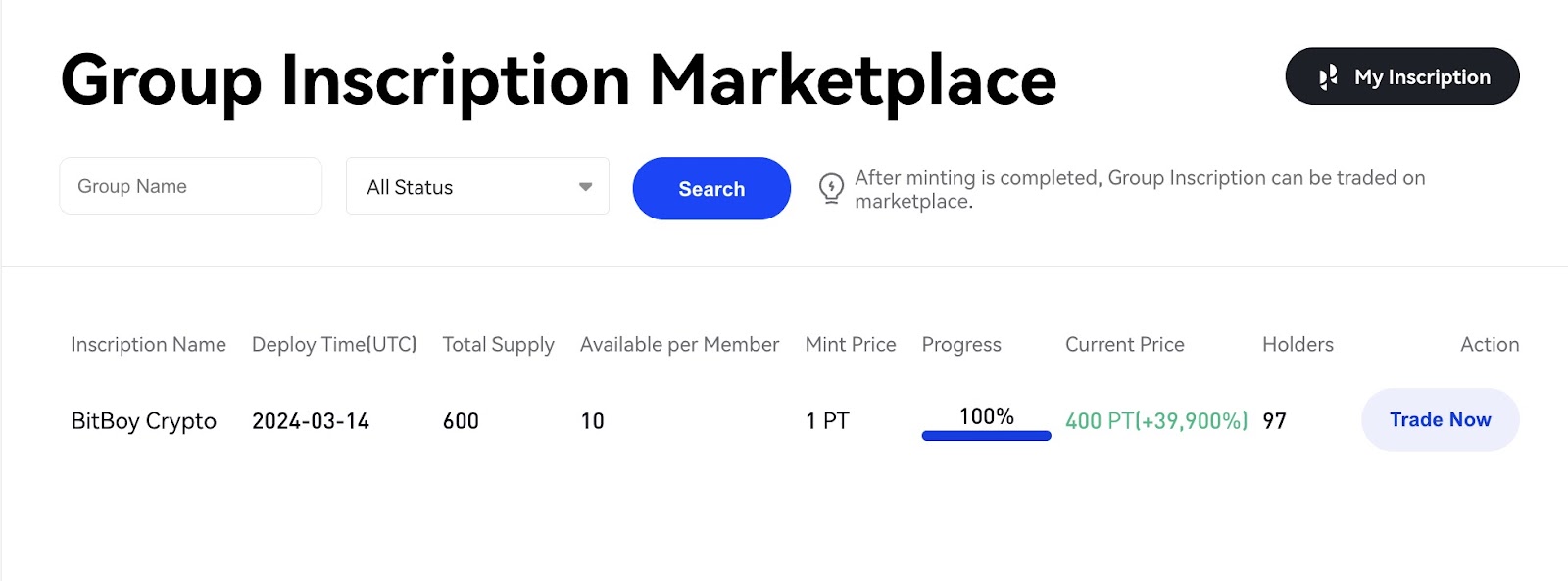This screenshot has width=1568, height=581.
Task: Expand the All Status filter box
Action: pos(477,186)
